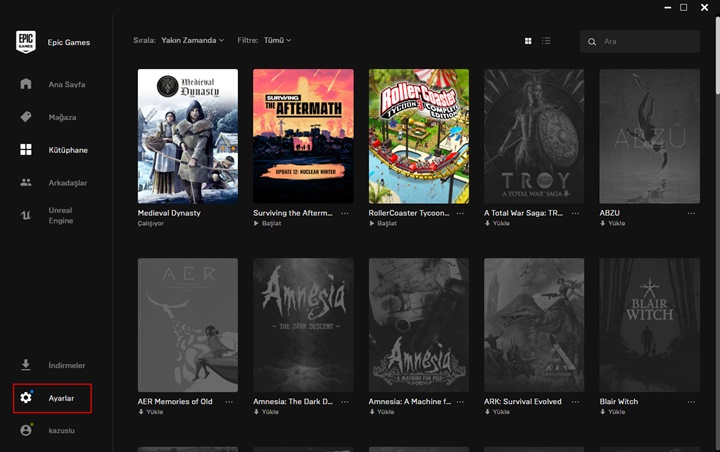The width and height of the screenshot is (720, 452).
Task: Open the Unreal Engine sidebar icon
Action: click(26, 215)
